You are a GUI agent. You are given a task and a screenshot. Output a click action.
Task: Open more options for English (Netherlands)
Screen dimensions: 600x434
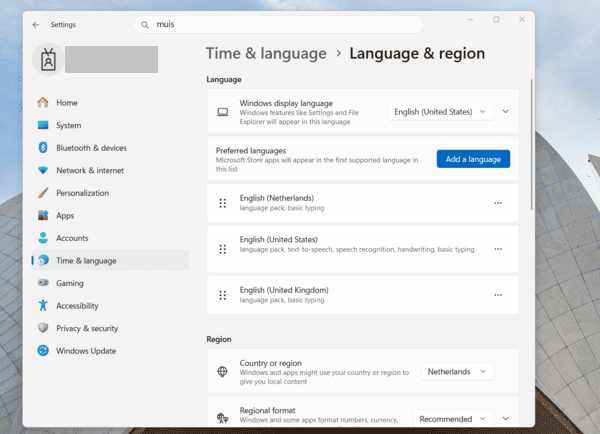coord(498,203)
